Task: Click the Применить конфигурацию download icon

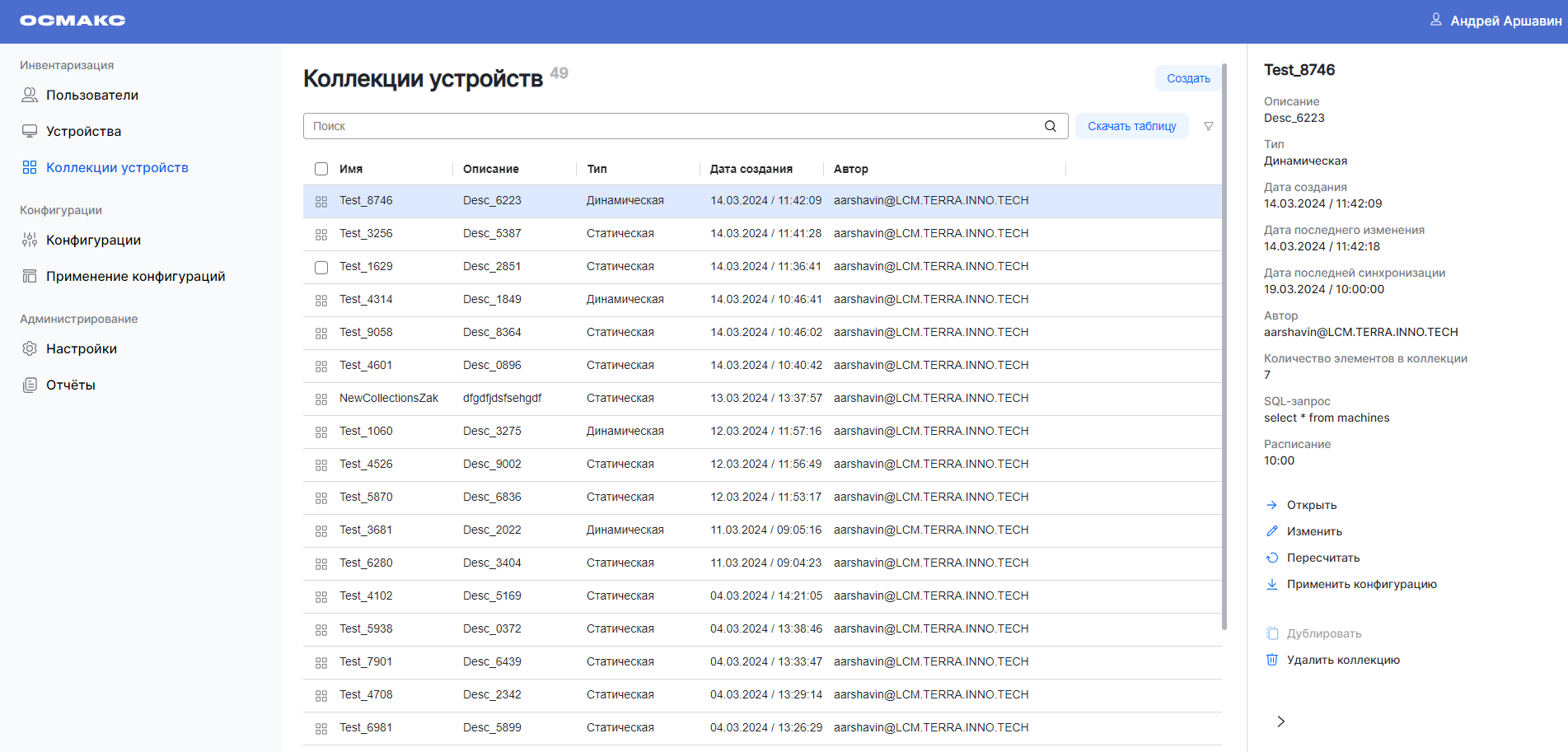Action: coord(1272,584)
